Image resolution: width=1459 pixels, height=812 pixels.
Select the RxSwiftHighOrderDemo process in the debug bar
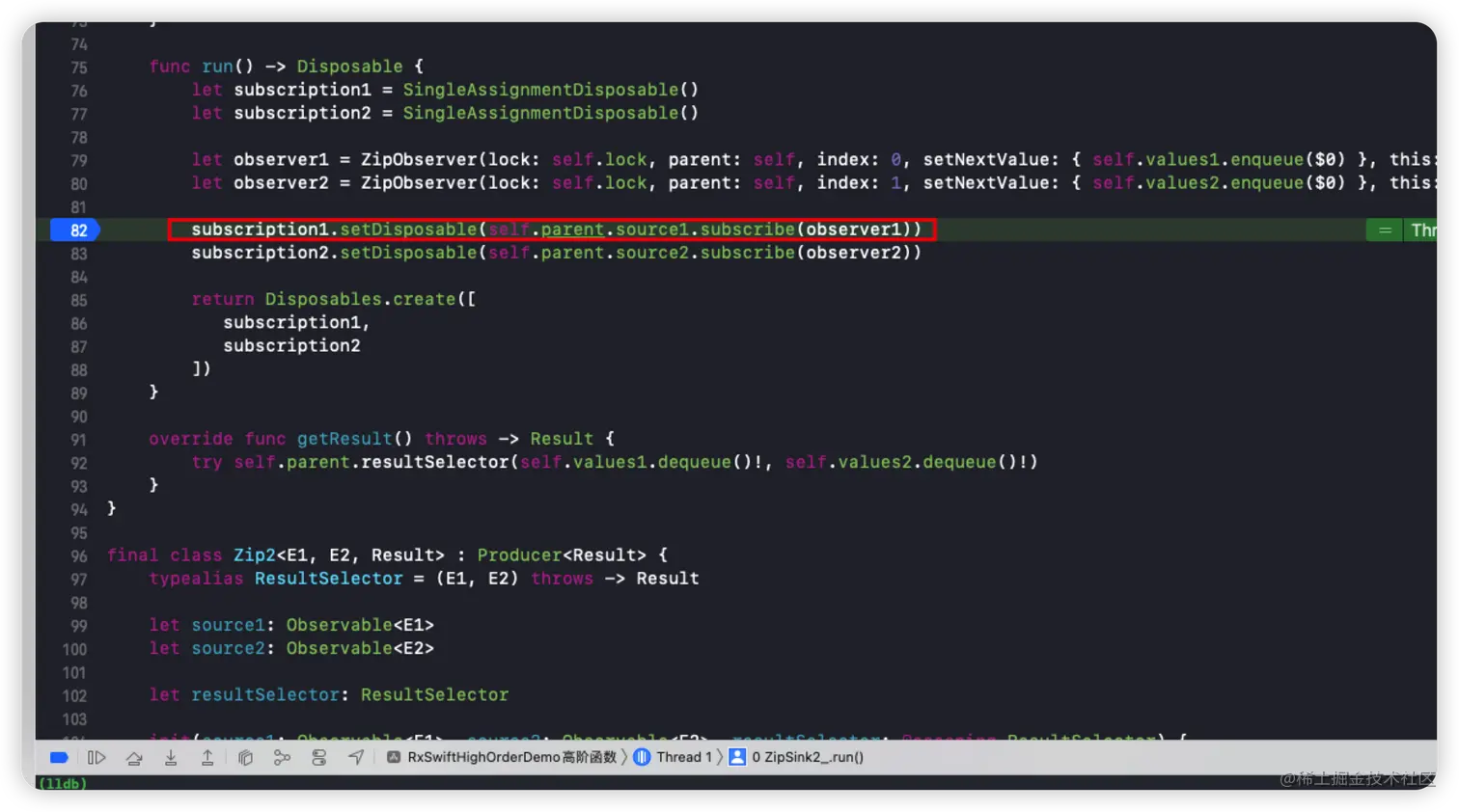(x=502, y=758)
